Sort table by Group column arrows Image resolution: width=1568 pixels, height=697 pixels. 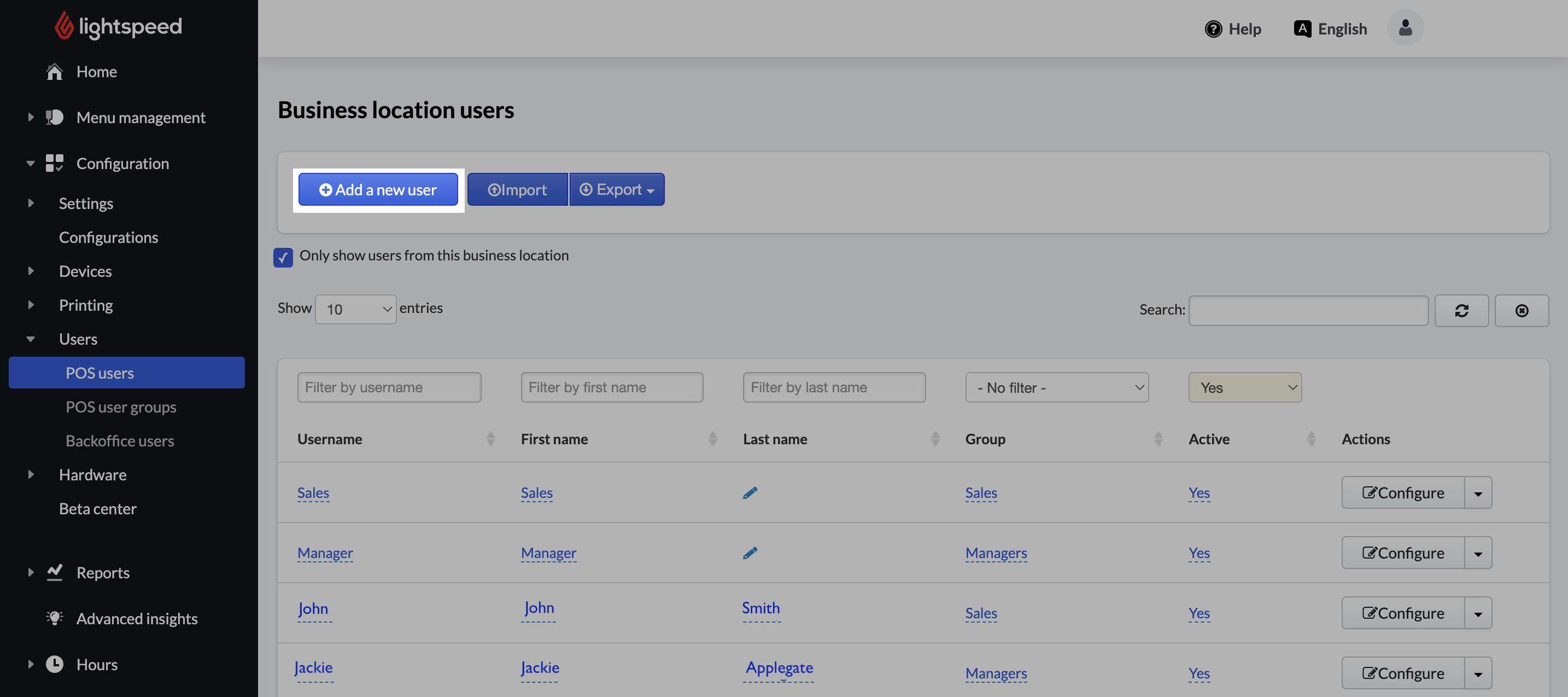(1158, 439)
